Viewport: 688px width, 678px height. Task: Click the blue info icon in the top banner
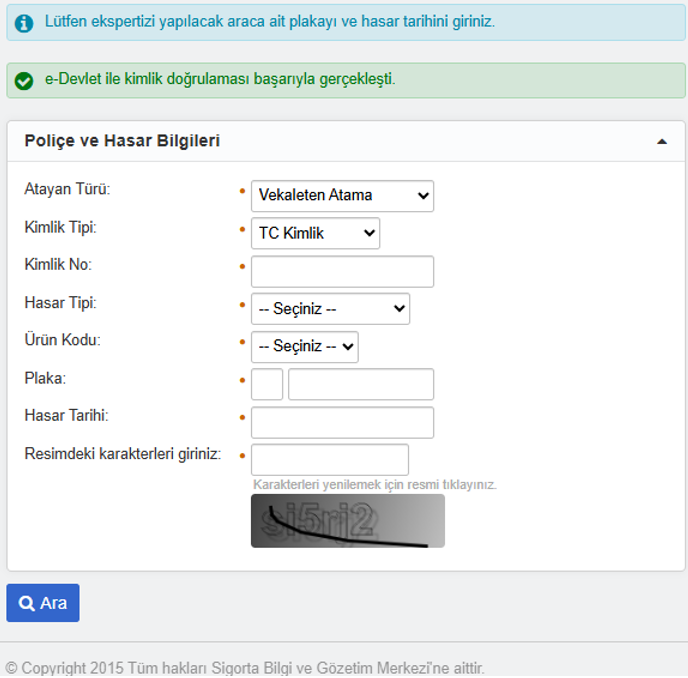[24, 21]
